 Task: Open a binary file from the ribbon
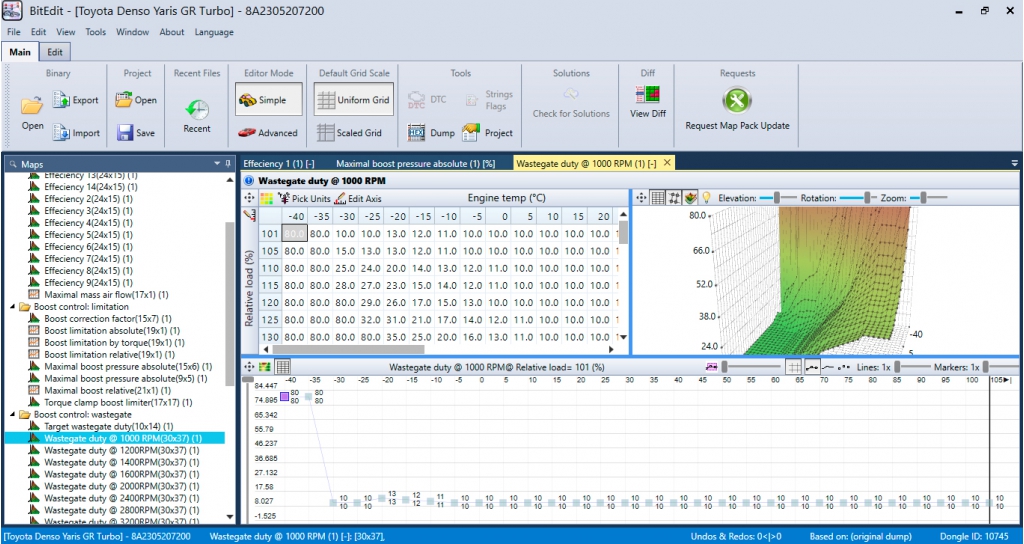tap(31, 113)
